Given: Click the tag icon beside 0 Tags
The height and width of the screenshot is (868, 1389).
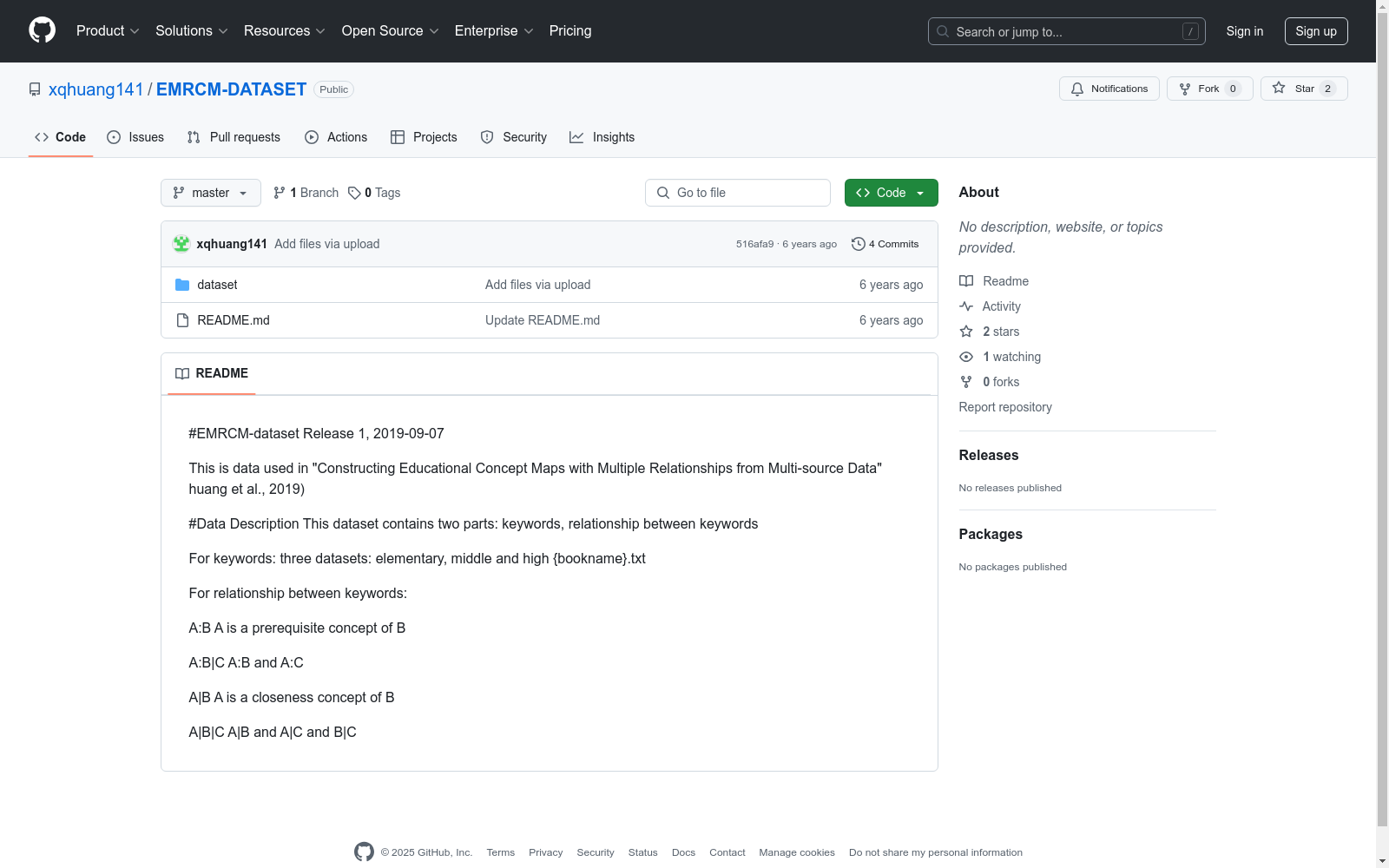Looking at the screenshot, I should pyautogui.click(x=354, y=193).
